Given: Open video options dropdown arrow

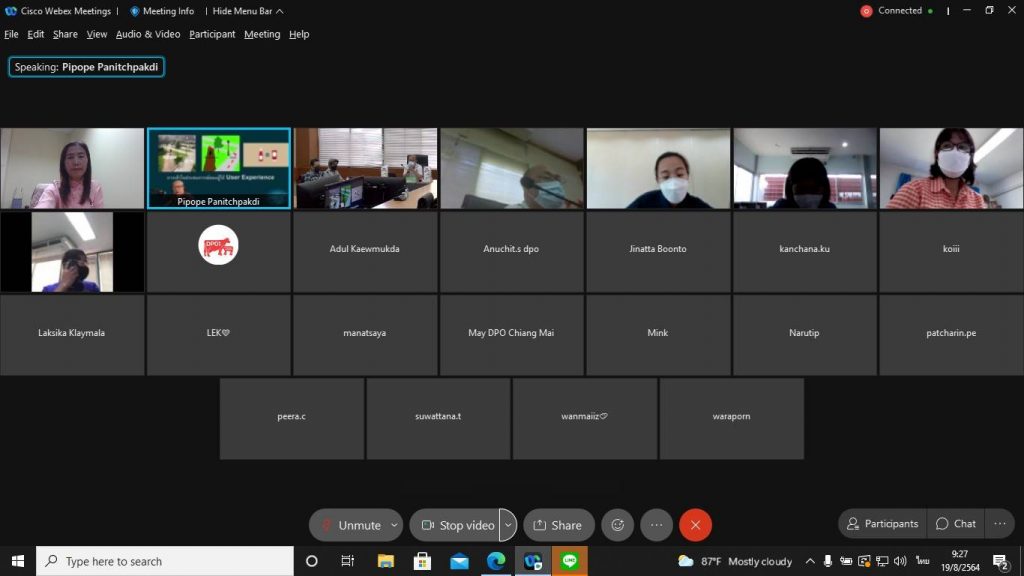Looking at the screenshot, I should tap(508, 525).
